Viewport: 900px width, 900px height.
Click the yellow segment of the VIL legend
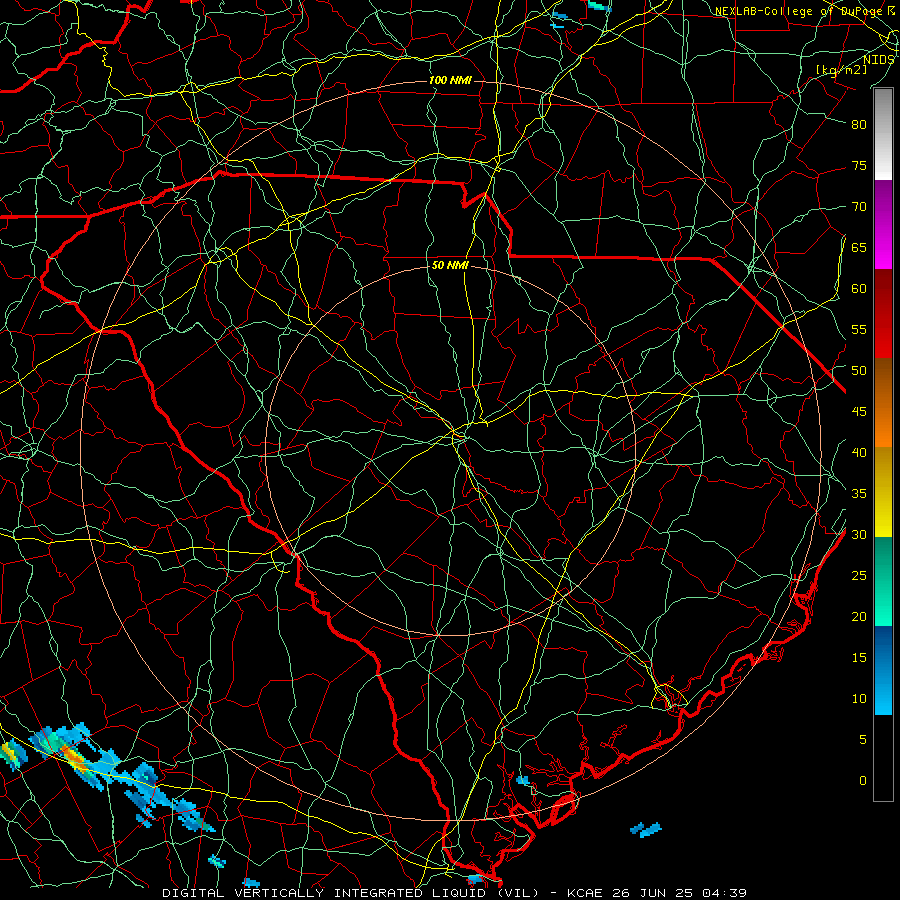point(883,492)
